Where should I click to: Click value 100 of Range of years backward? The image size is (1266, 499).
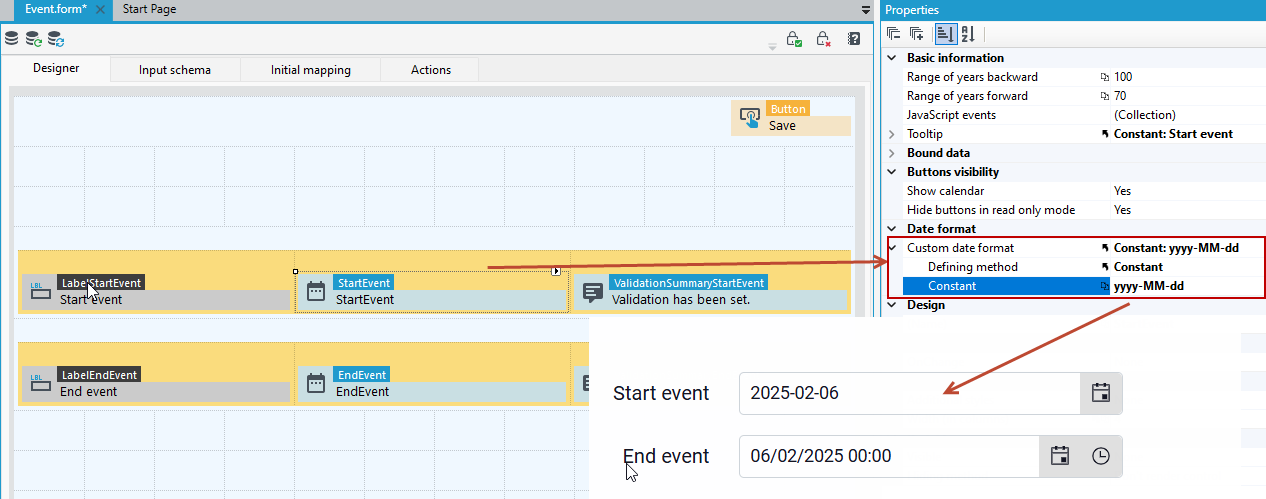pos(1123,77)
